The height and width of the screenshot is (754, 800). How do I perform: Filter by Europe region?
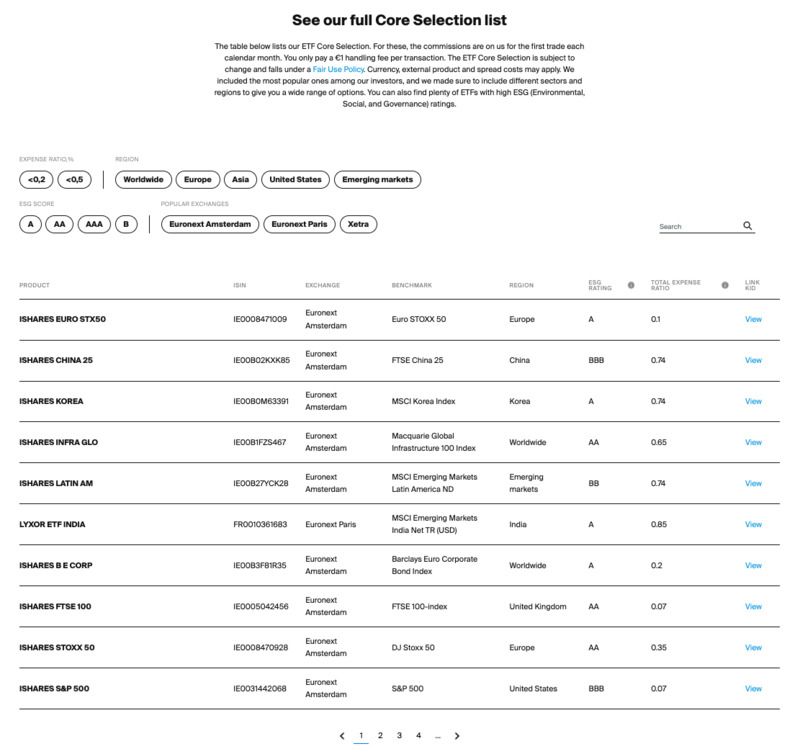[x=198, y=180]
